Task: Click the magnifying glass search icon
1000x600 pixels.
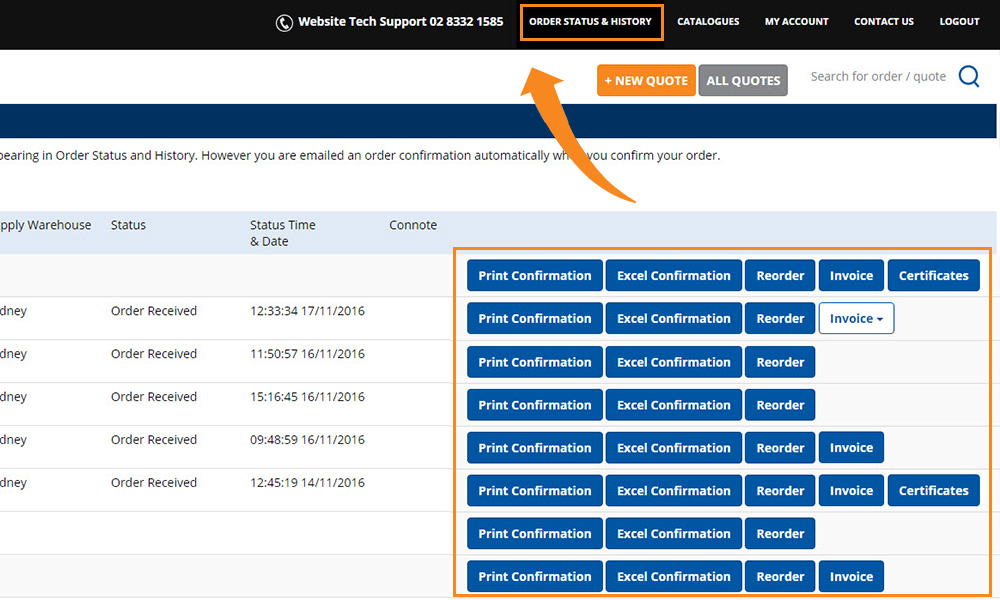Action: (x=968, y=77)
